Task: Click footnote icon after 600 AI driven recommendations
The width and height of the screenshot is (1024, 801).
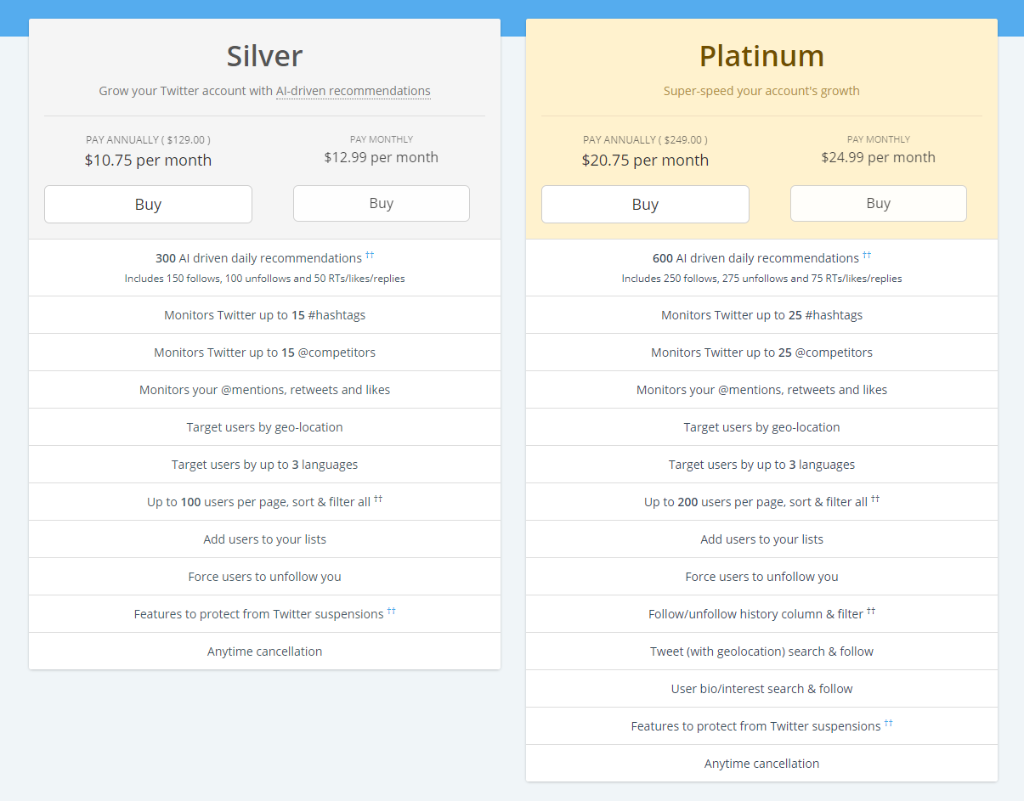Action: [x=867, y=255]
